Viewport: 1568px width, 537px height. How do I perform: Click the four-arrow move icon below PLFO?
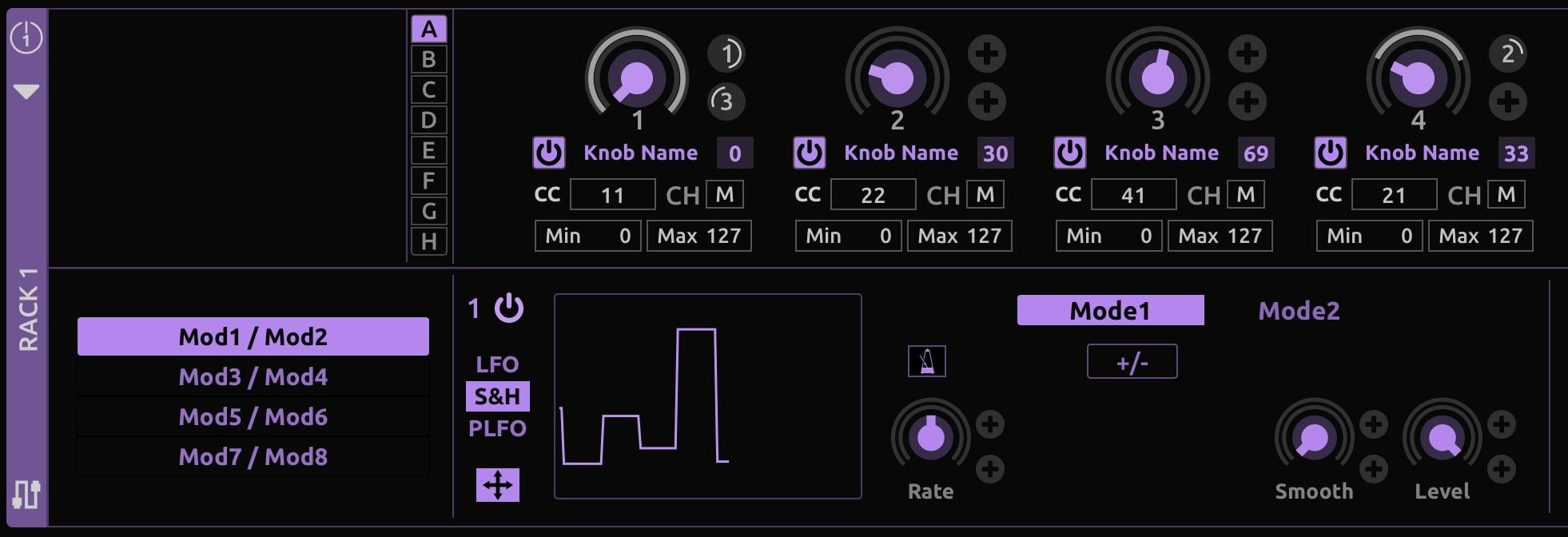pos(497,485)
